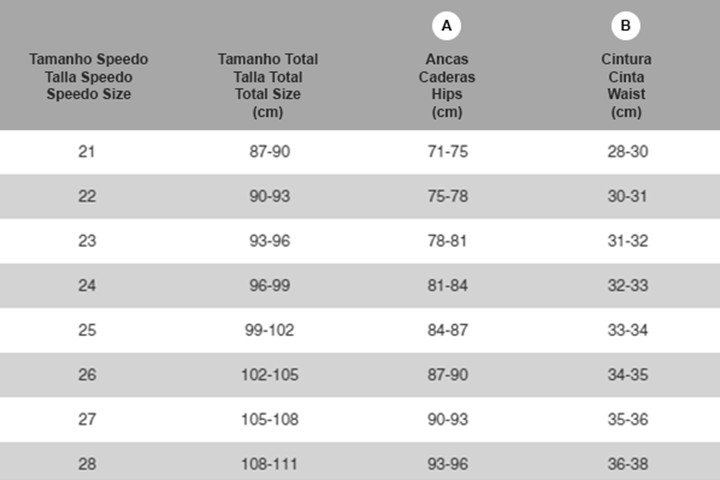Select Speedo size 22 cell
The image size is (720, 480).
(x=87, y=196)
